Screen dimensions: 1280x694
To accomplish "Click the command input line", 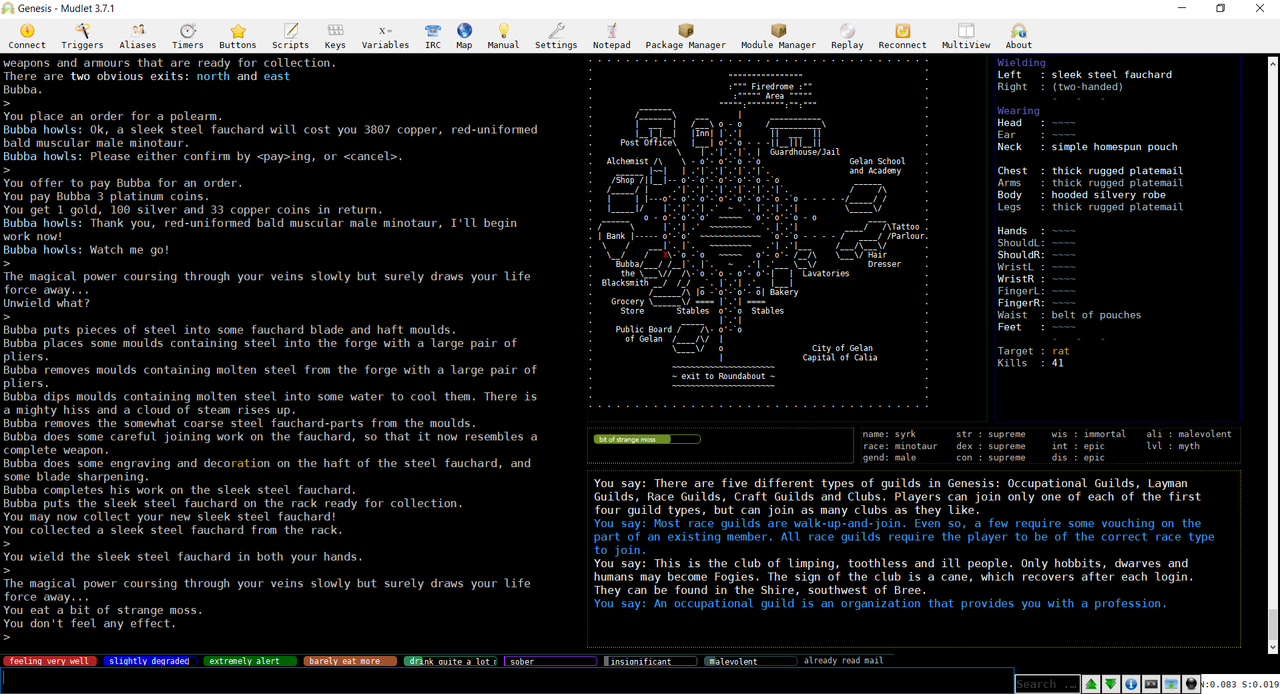I will pyautogui.click(x=507, y=680).
